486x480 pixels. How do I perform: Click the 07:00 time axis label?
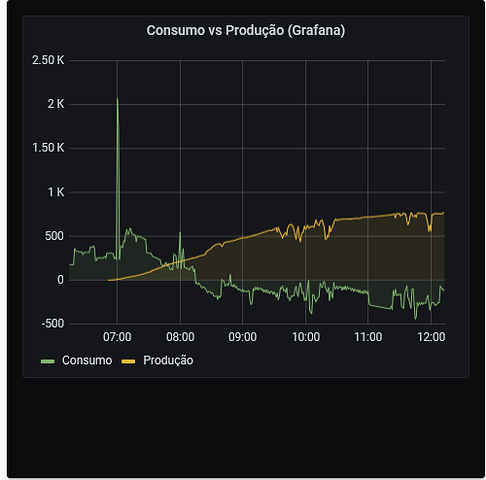coord(117,337)
